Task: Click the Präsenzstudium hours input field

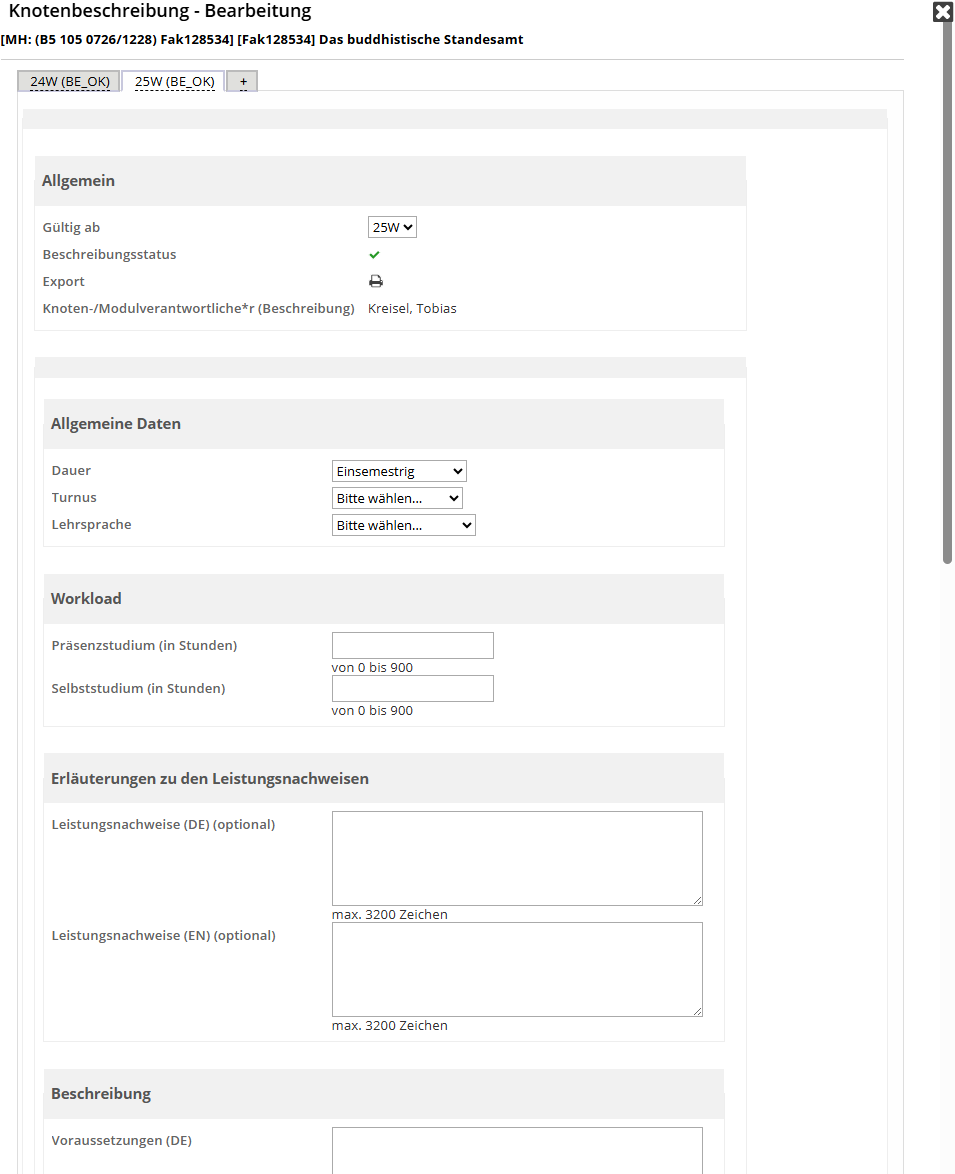Action: pos(412,646)
